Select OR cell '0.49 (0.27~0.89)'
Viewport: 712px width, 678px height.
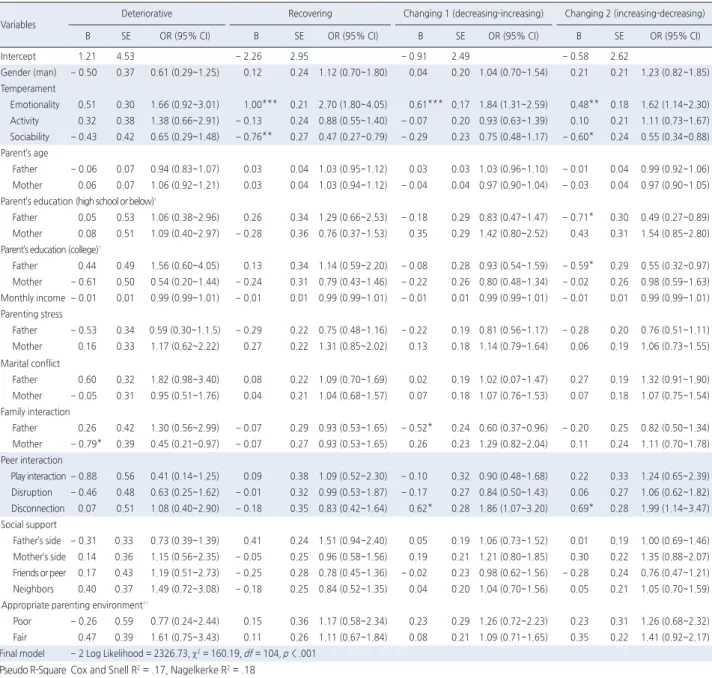(x=675, y=218)
